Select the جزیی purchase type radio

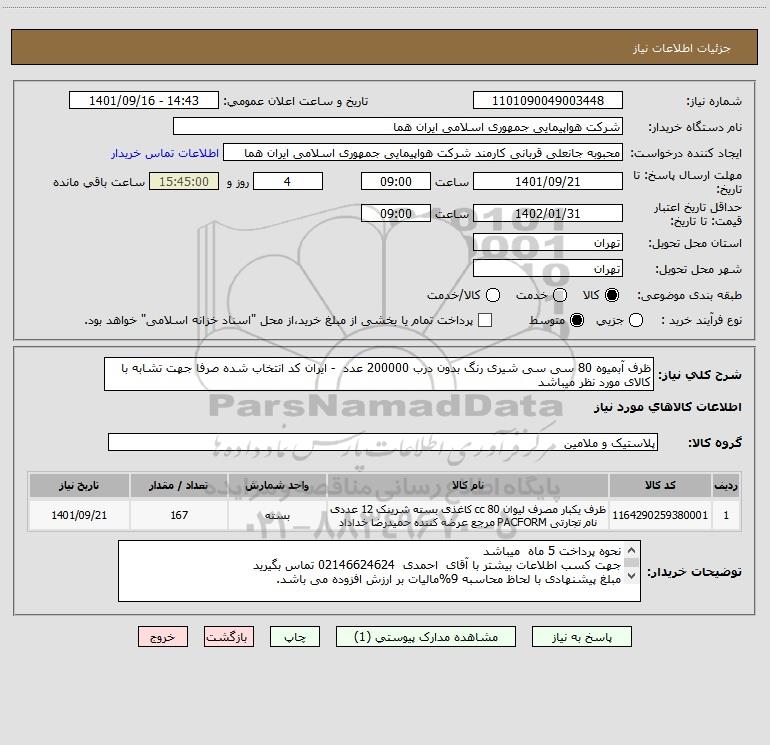coord(636,320)
